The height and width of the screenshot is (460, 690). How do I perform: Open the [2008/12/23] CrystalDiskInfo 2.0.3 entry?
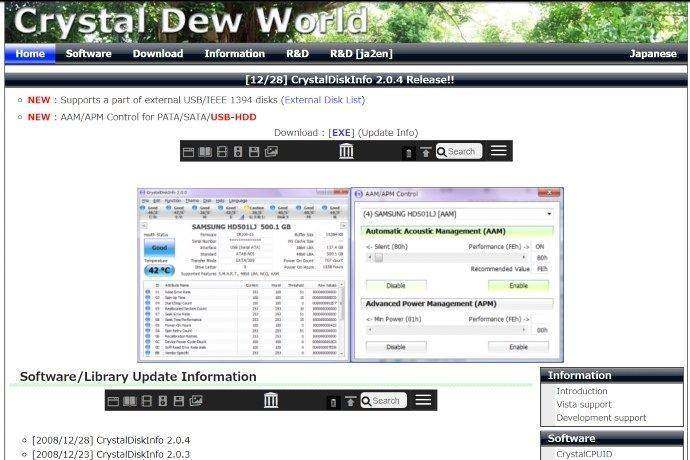tap(111, 454)
